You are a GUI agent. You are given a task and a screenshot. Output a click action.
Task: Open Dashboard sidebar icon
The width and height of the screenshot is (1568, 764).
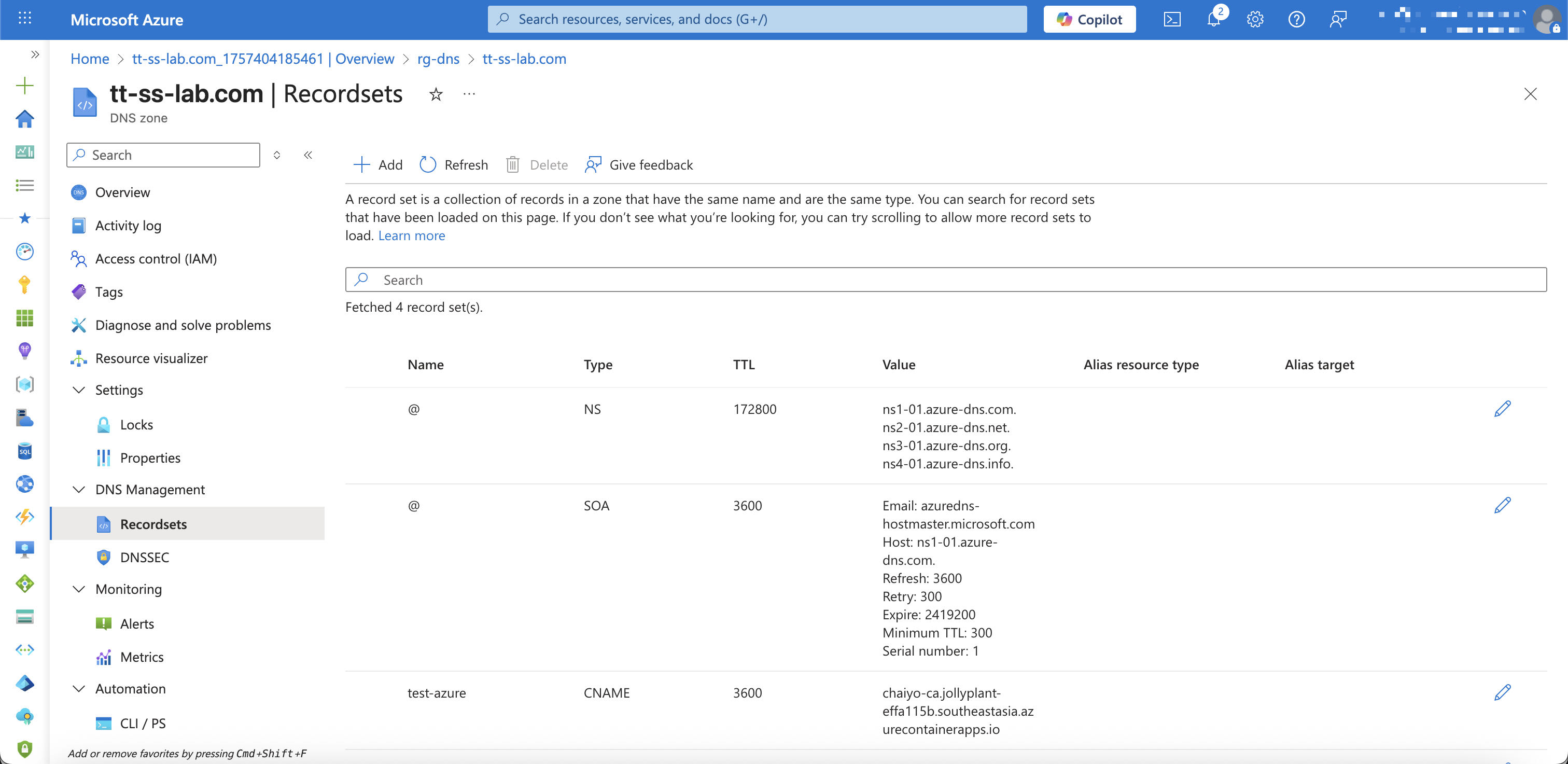pyautogui.click(x=24, y=151)
